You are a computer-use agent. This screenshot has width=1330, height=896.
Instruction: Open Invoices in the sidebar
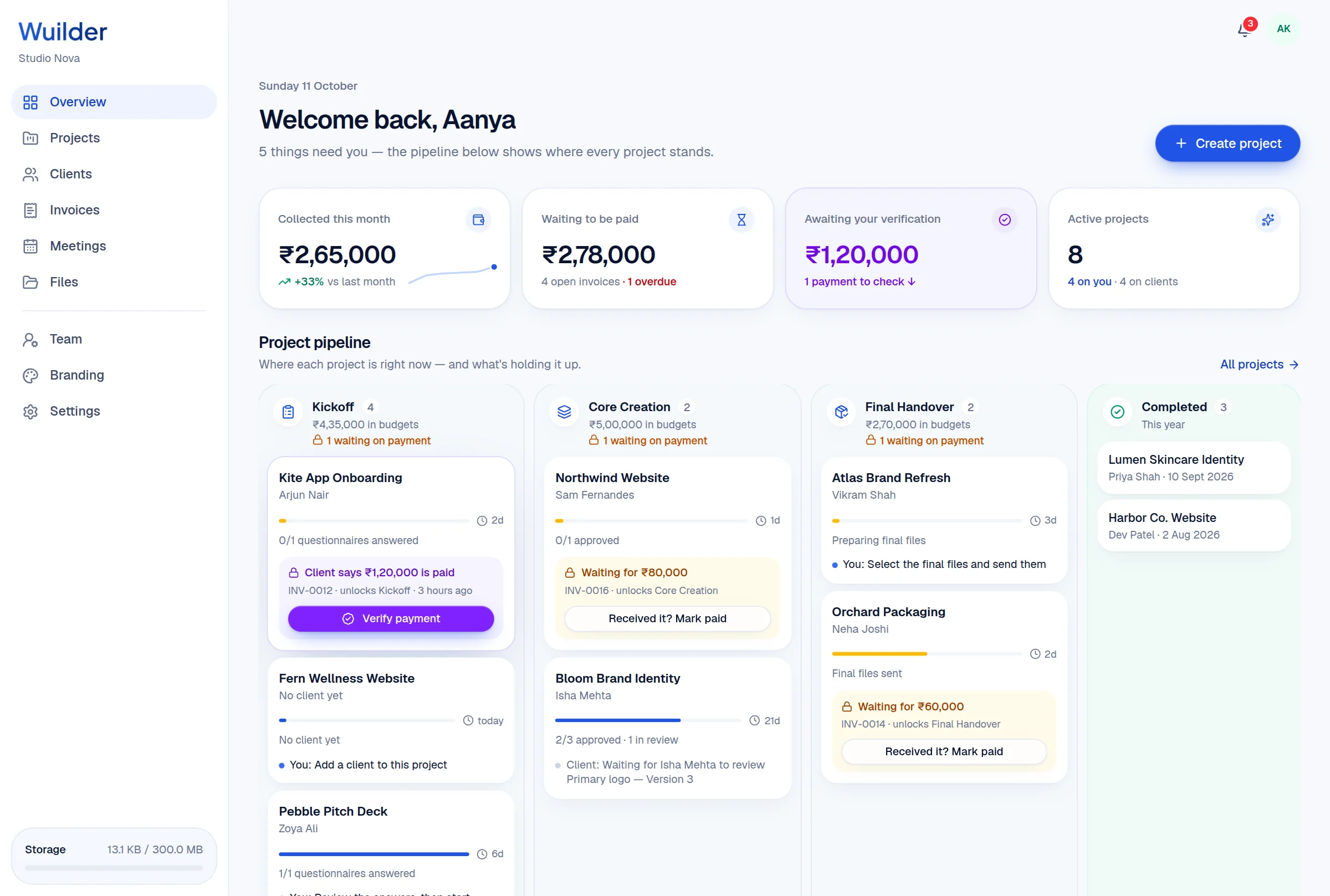(x=114, y=209)
